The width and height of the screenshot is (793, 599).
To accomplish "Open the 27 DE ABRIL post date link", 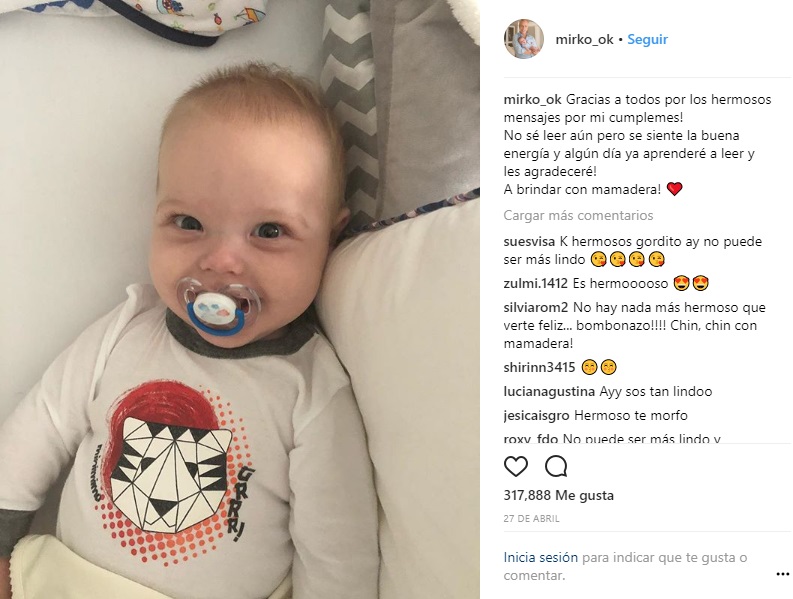I will pos(532,519).
